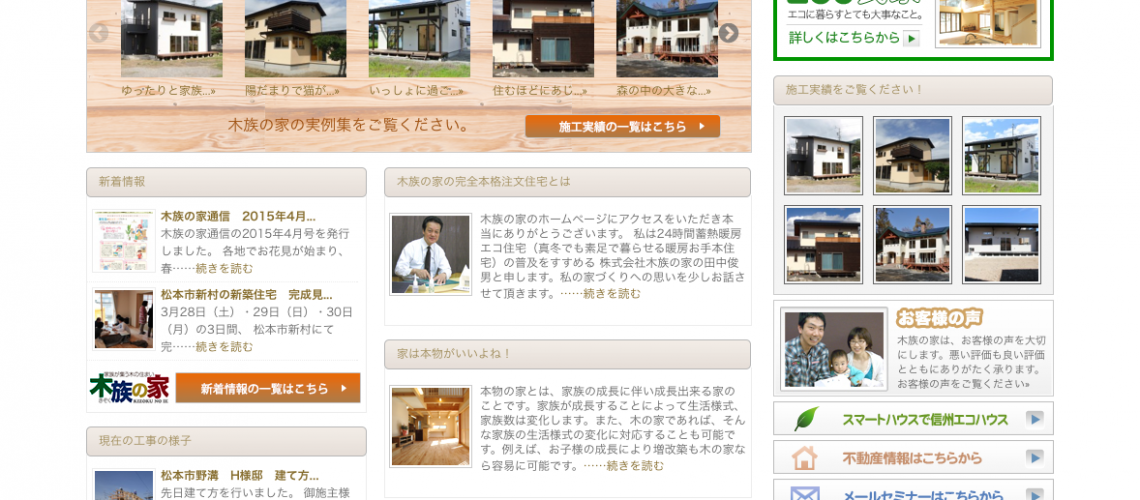Click the 家は本物がいいよね！ header
The image size is (1140, 500).
(567, 354)
